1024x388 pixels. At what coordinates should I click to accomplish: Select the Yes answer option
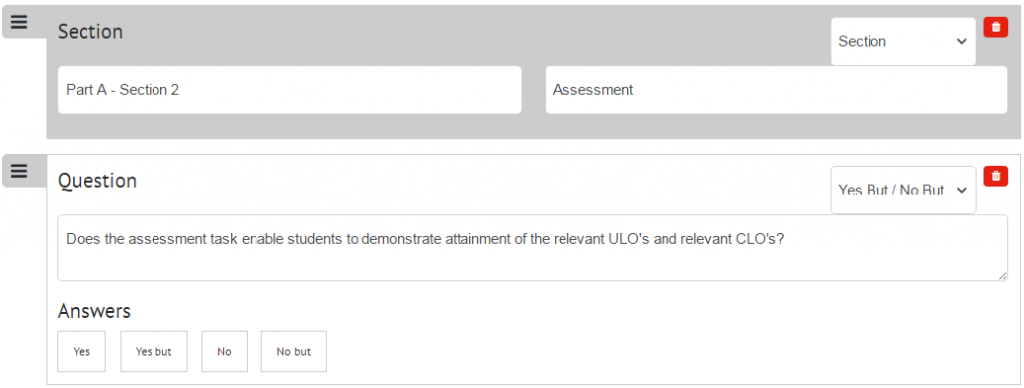(82, 351)
